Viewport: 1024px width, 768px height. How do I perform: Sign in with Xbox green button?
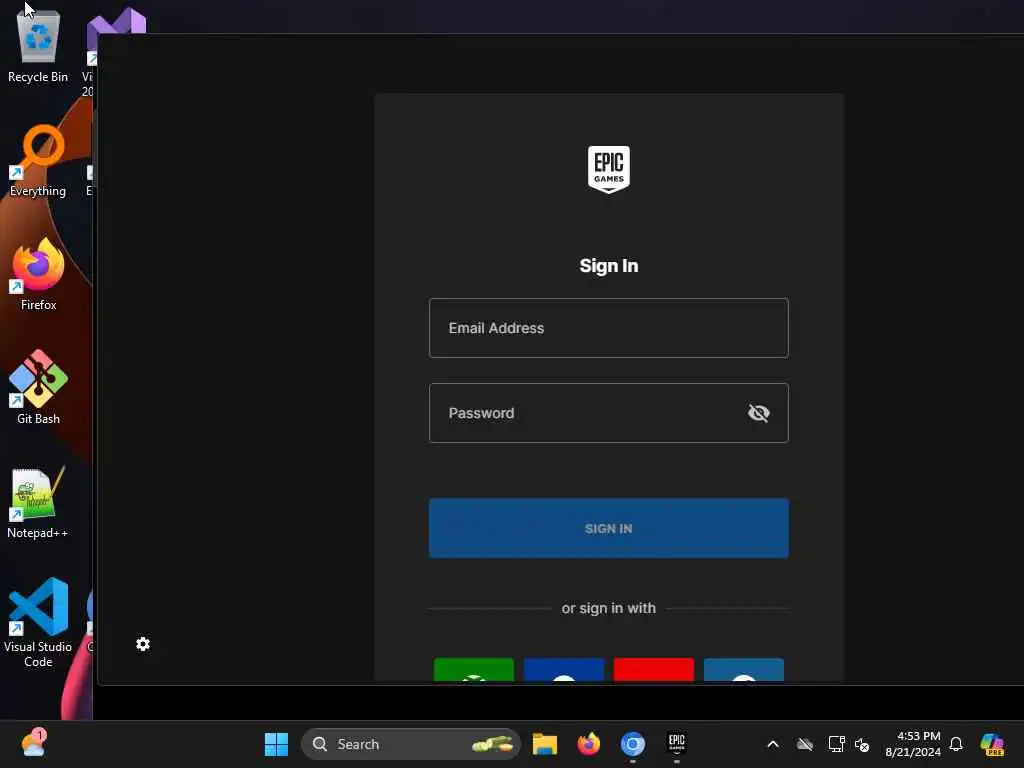[473, 670]
